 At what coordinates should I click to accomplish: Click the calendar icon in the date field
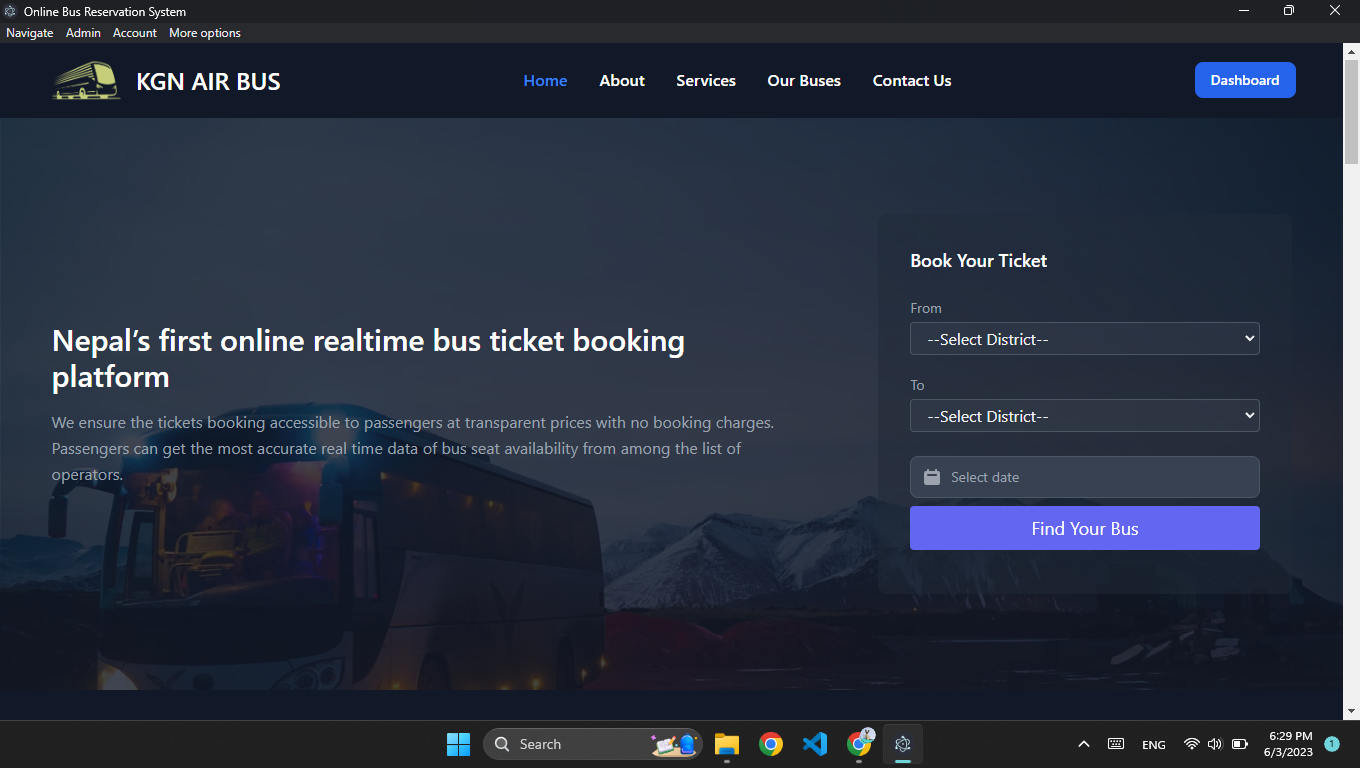pos(932,477)
